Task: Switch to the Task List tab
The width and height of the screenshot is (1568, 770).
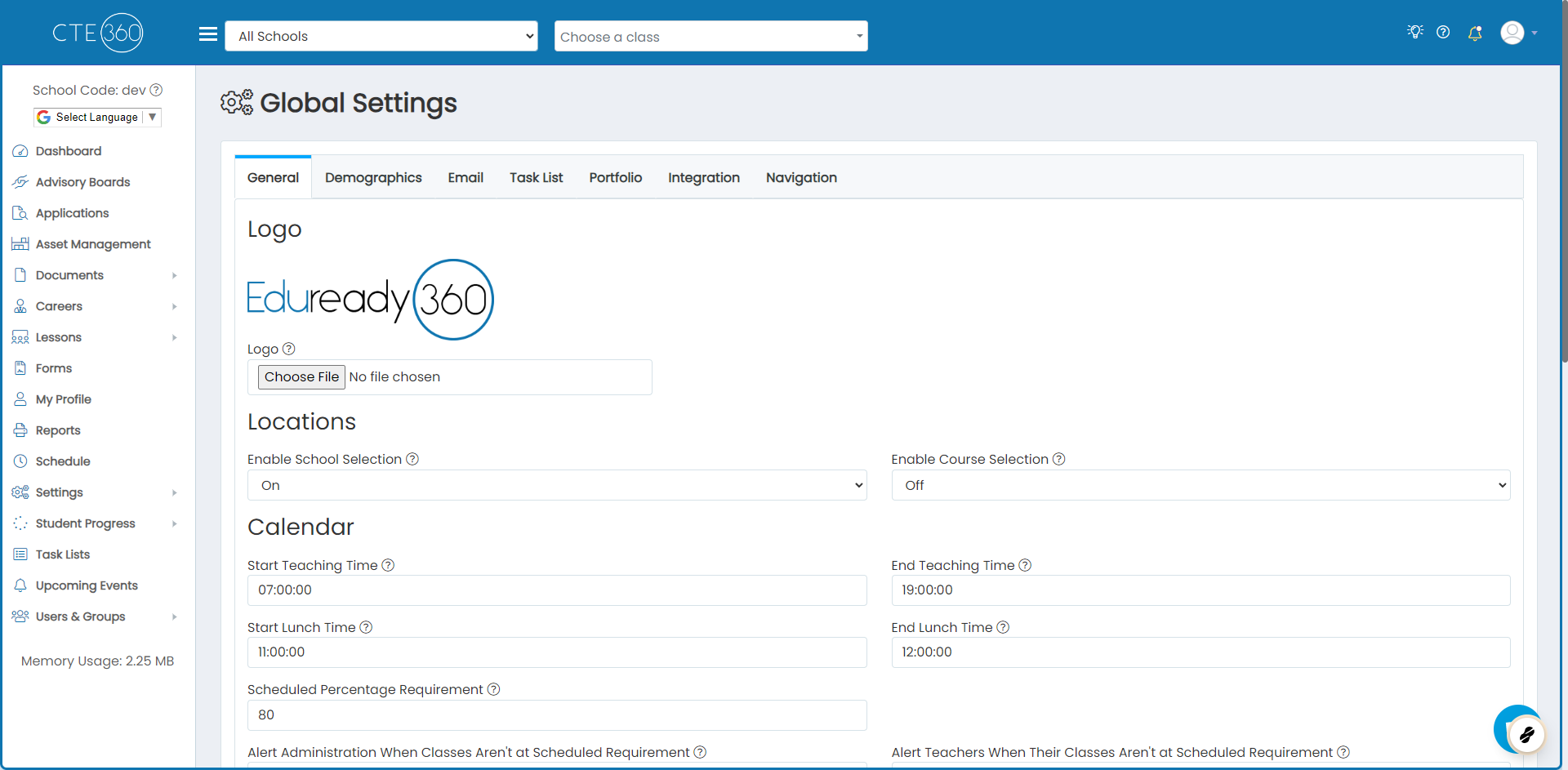Action: pos(537,177)
